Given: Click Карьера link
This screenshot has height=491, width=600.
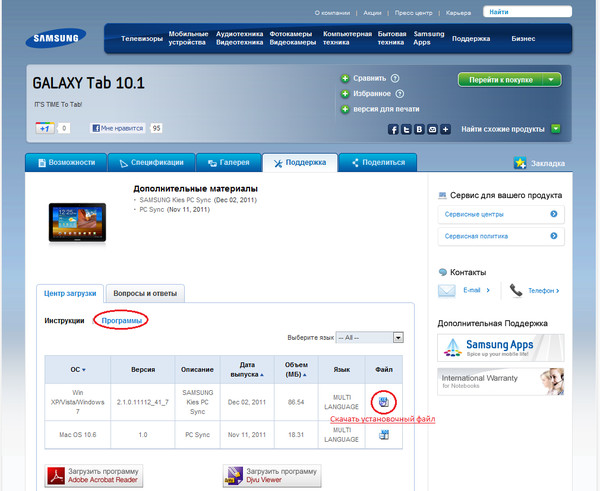Looking at the screenshot, I should point(458,13).
